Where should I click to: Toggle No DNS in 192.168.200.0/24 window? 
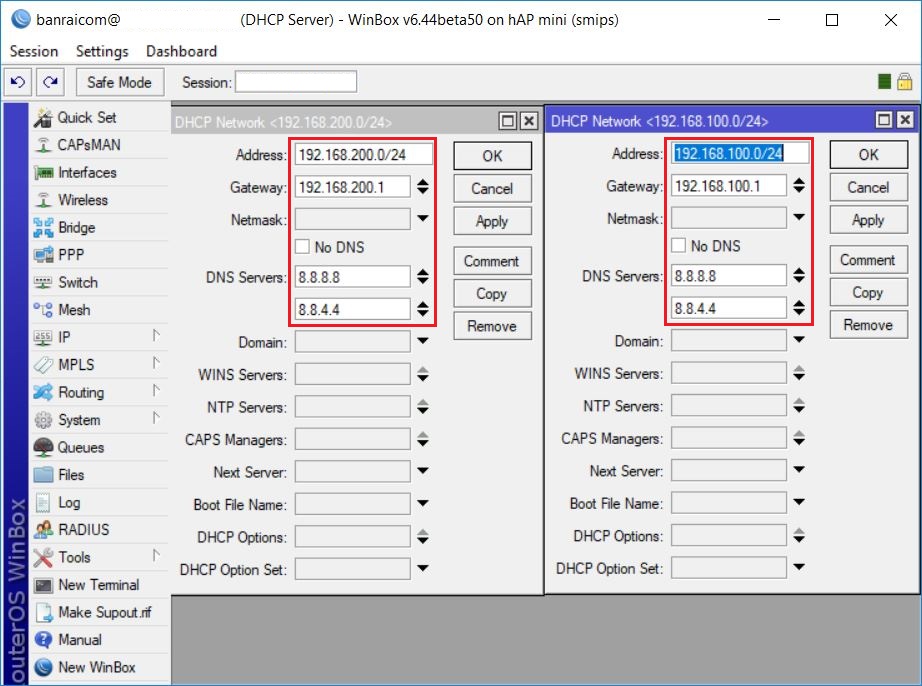(x=302, y=246)
